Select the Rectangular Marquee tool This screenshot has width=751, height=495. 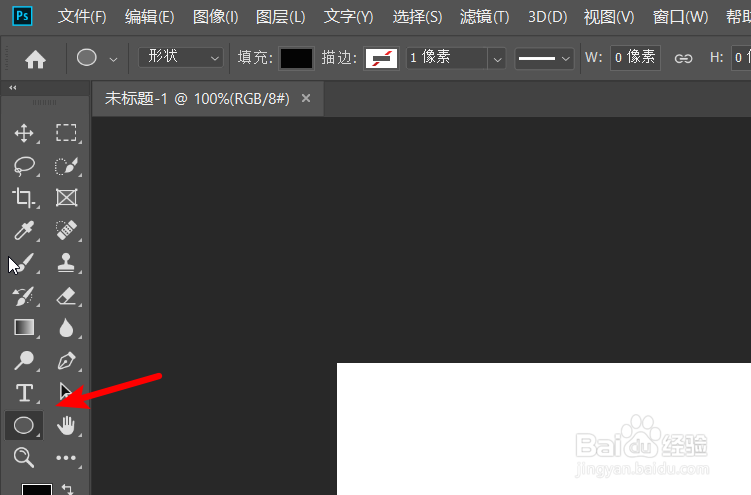pyautogui.click(x=66, y=133)
